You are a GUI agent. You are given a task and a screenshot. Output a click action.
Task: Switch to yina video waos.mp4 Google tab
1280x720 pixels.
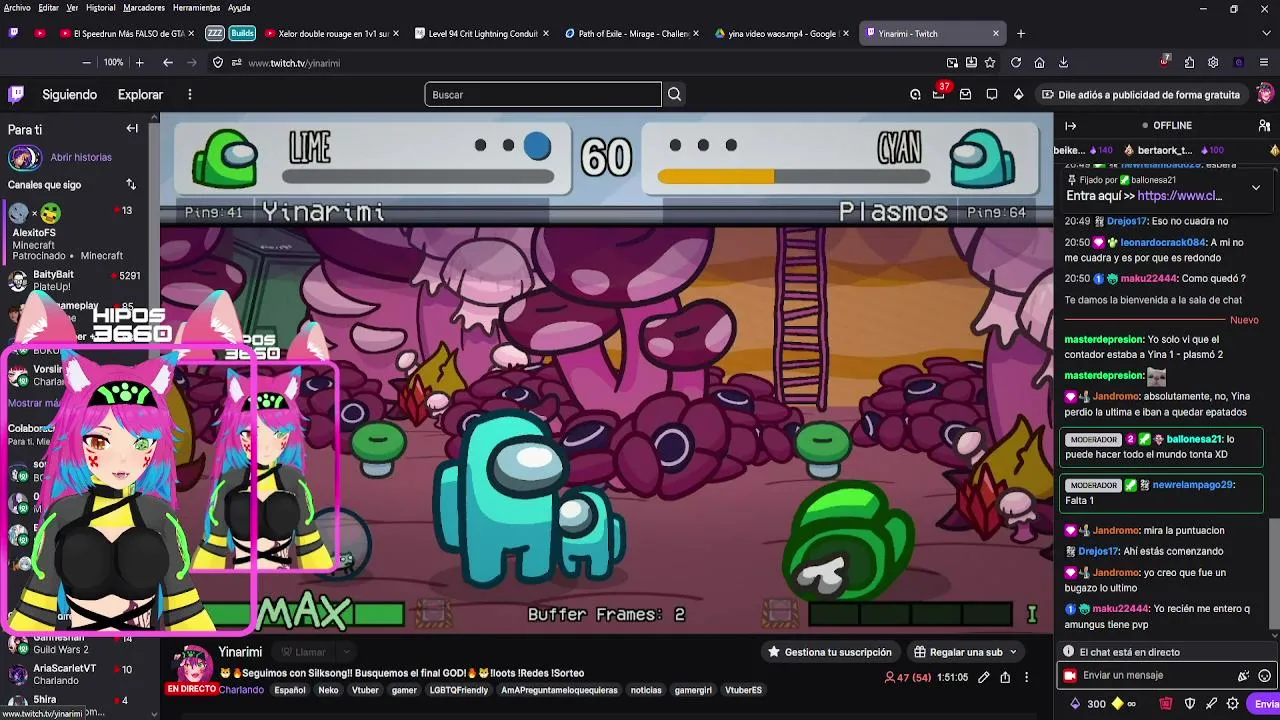click(x=782, y=33)
